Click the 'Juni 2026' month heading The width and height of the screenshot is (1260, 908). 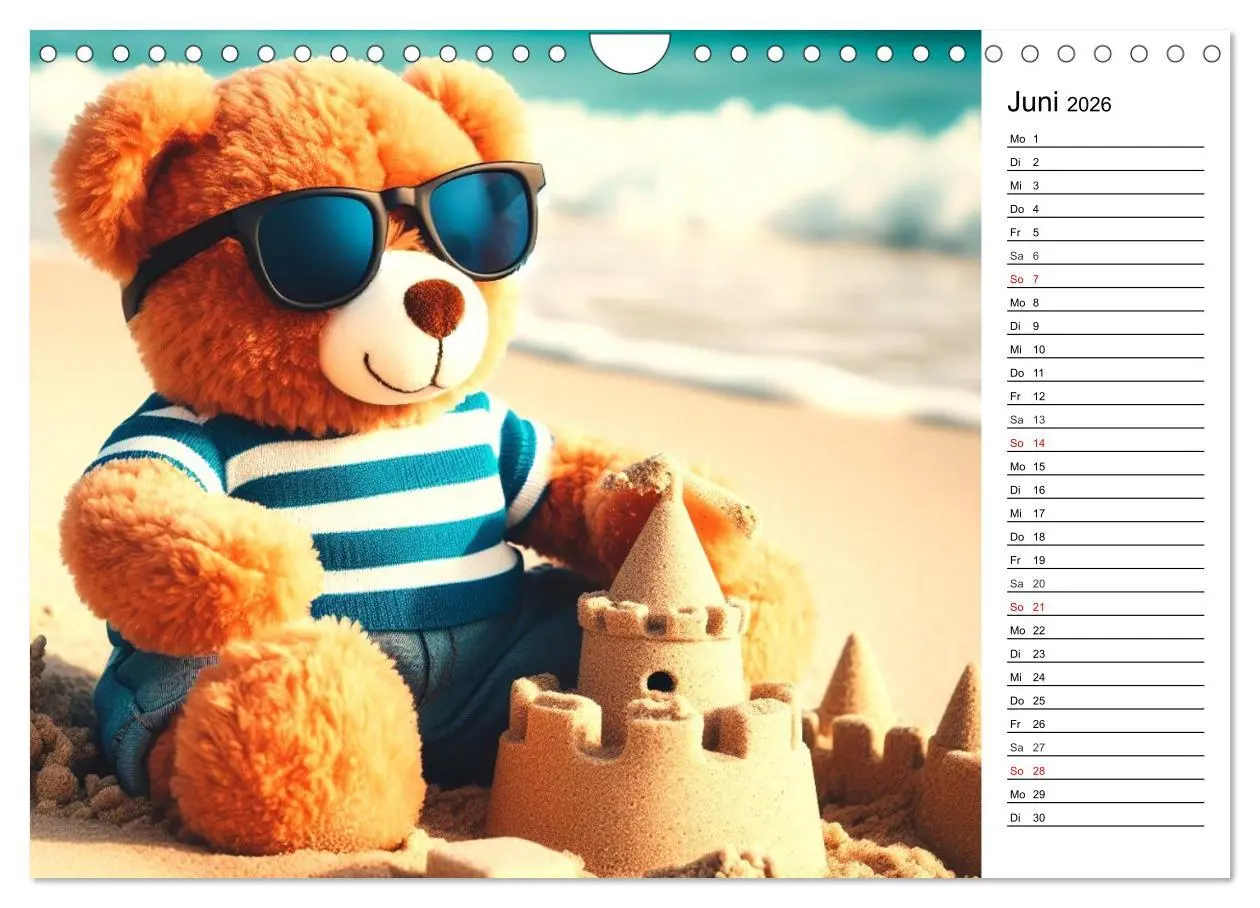coord(1059,103)
